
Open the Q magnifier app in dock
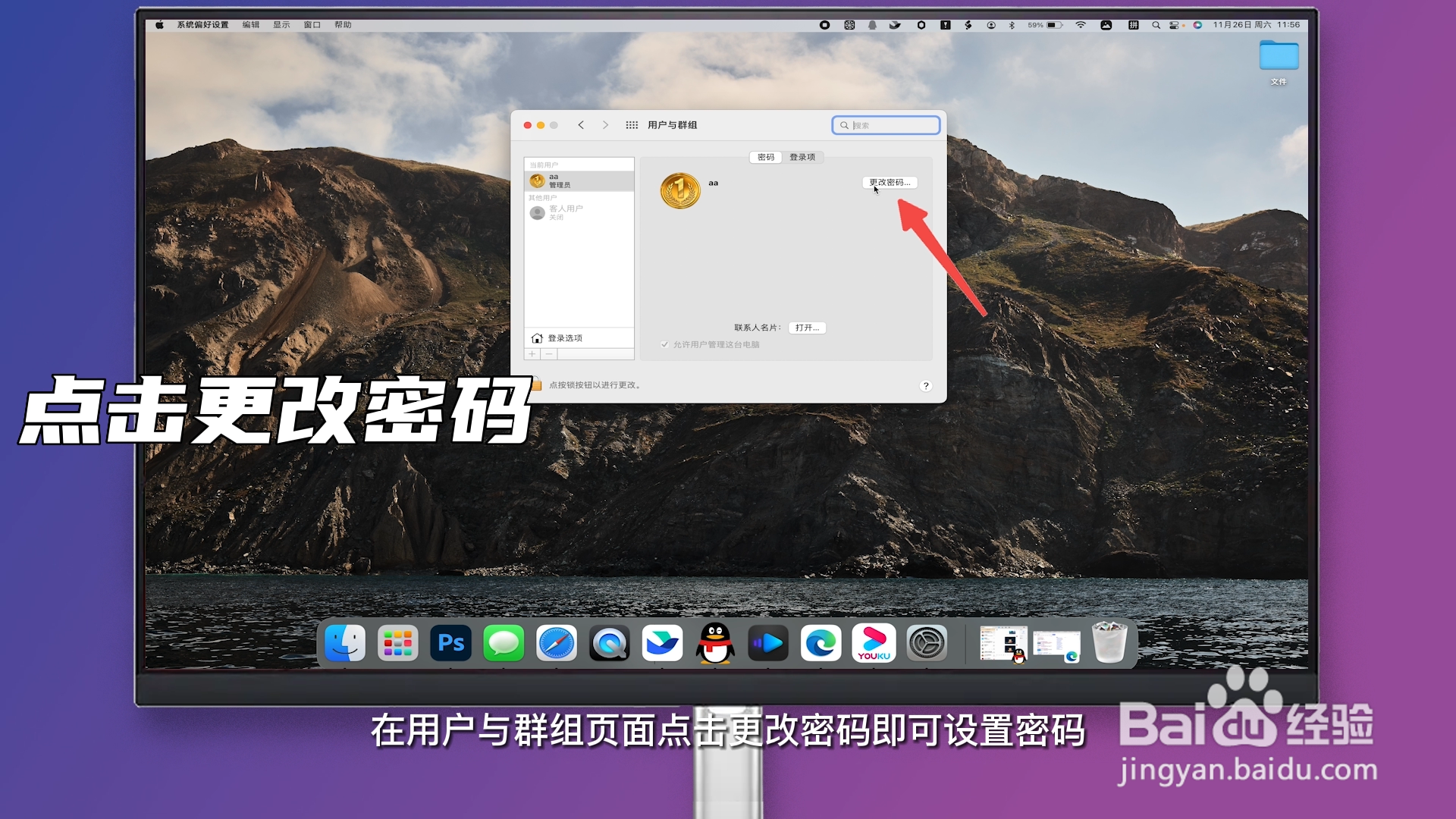(610, 643)
